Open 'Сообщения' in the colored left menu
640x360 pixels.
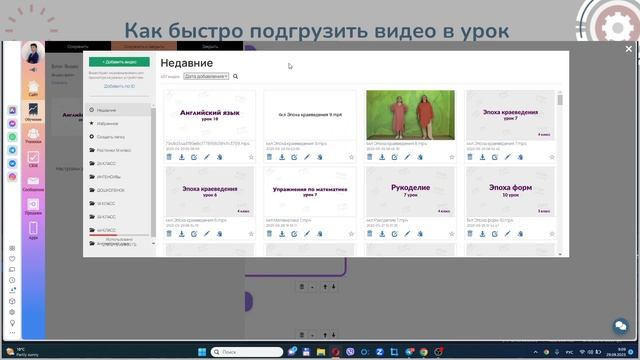[x=33, y=183]
